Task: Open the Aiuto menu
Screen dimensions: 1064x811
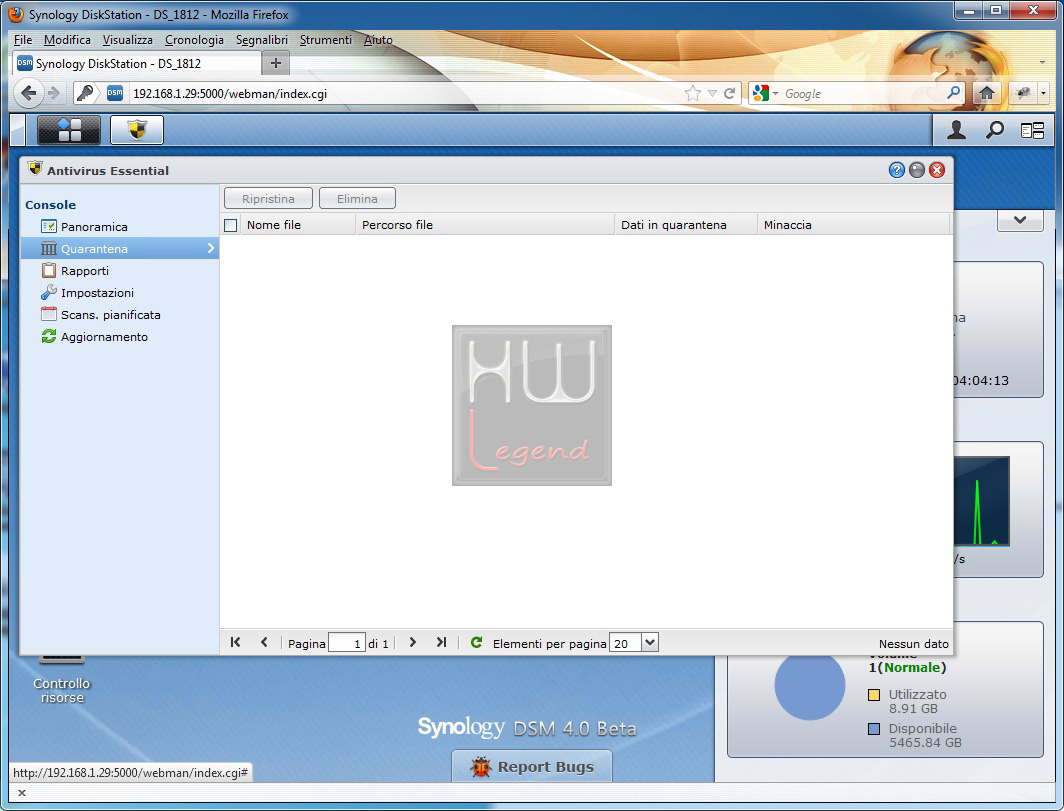Action: pos(378,40)
